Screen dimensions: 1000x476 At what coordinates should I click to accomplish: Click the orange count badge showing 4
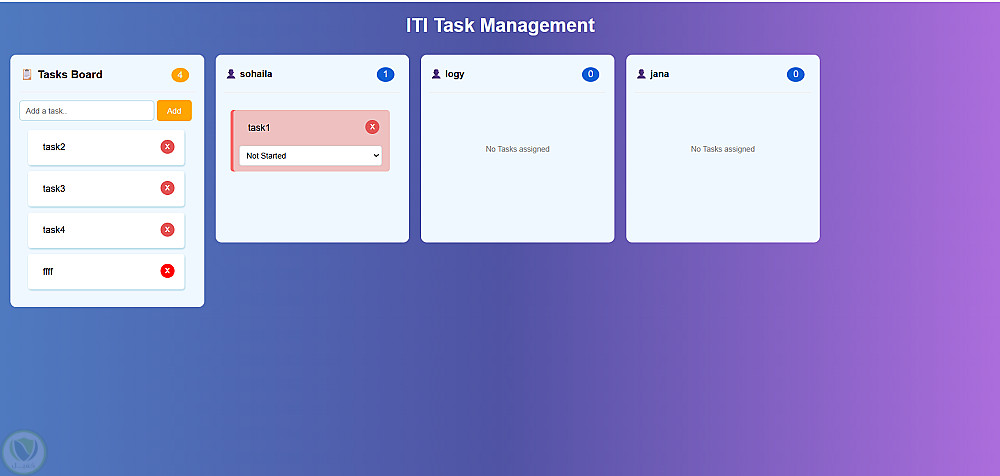coord(180,75)
